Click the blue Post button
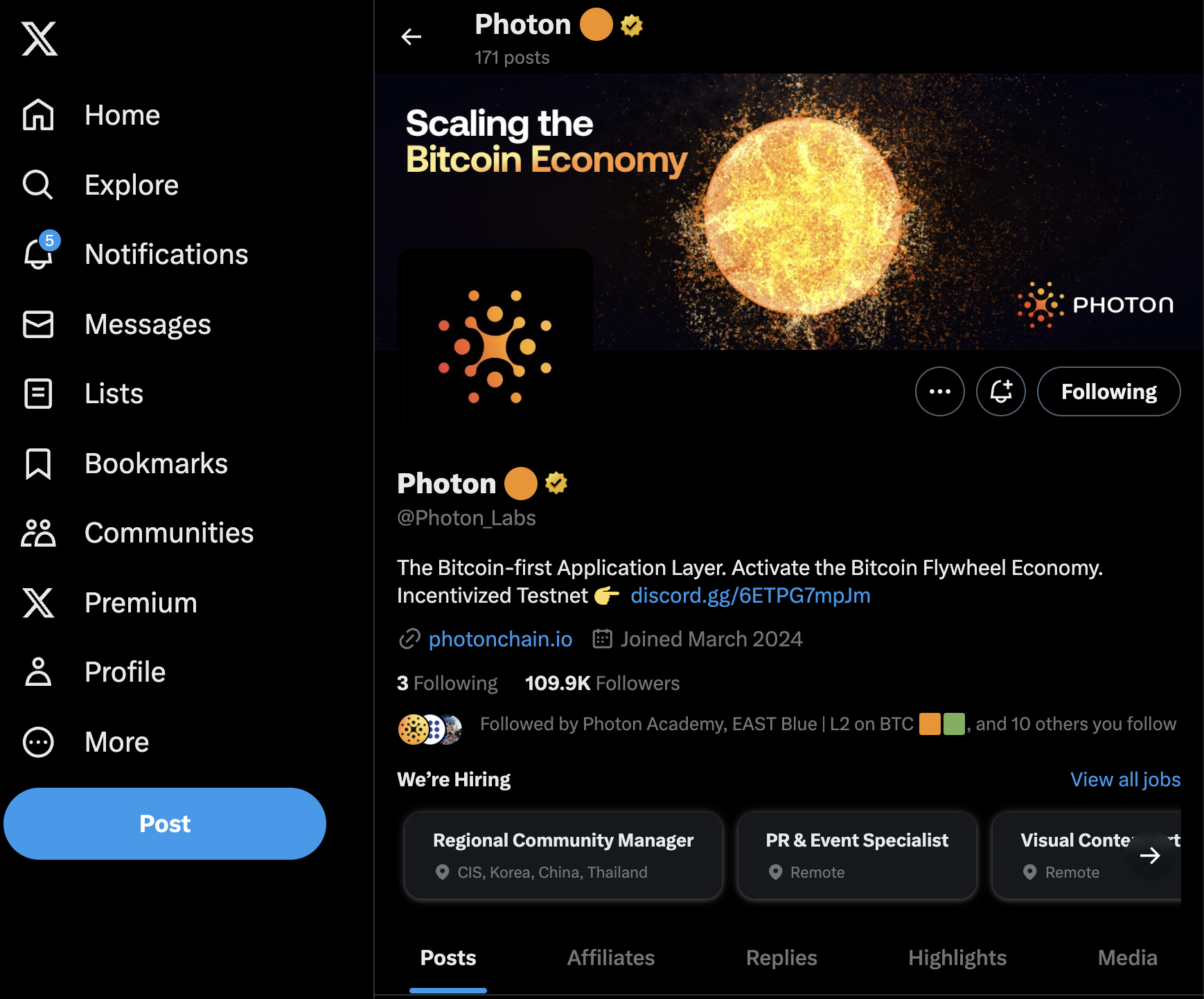 click(x=165, y=824)
